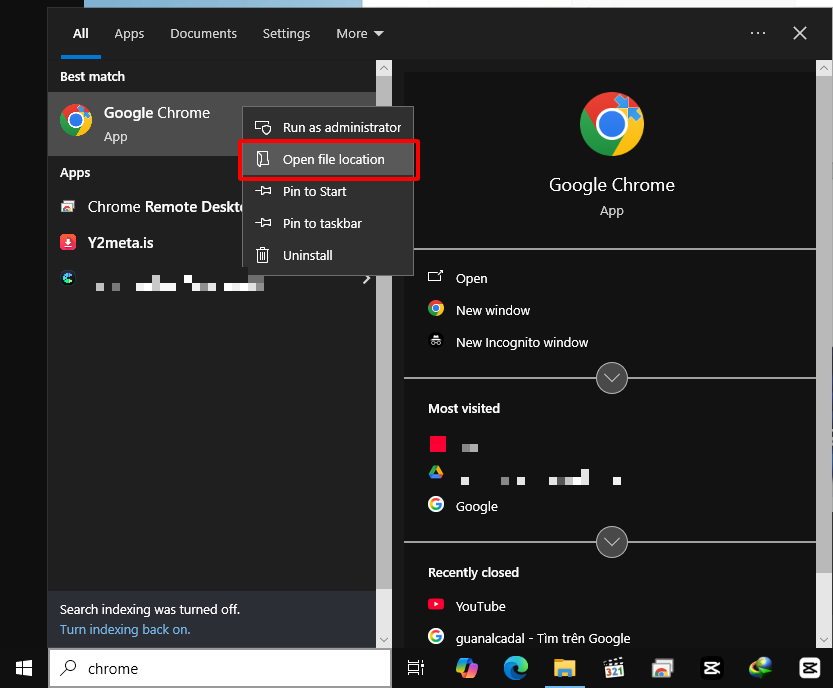This screenshot has height=688, width=833.
Task: Open a New window from Chrome results pane
Action: [x=491, y=310]
